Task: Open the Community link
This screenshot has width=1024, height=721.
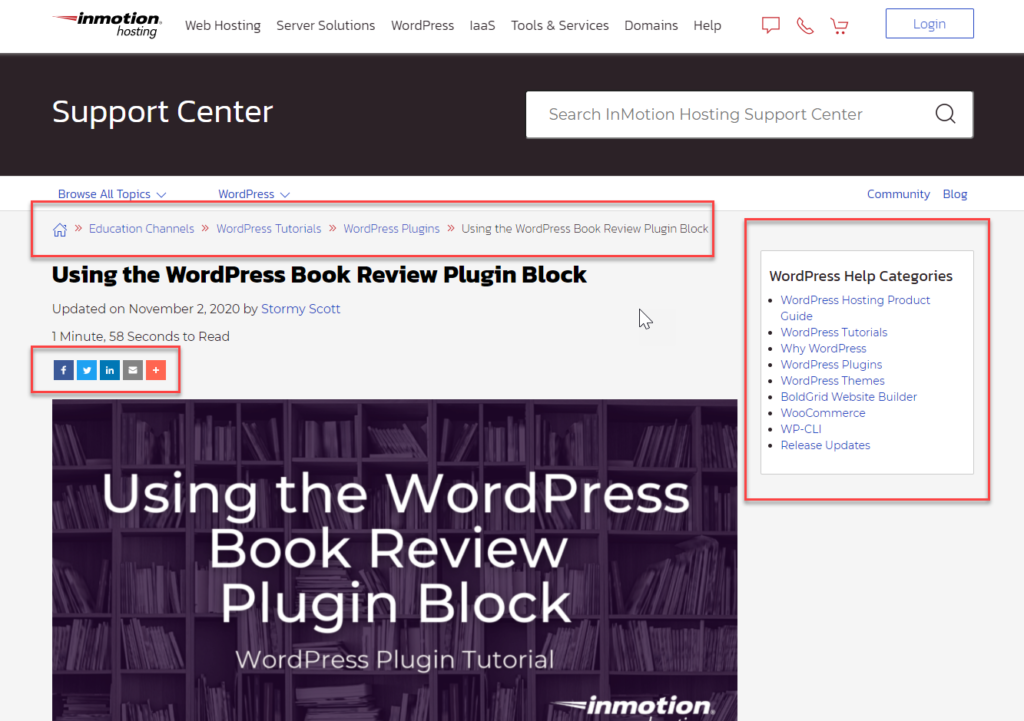Action: (x=898, y=194)
